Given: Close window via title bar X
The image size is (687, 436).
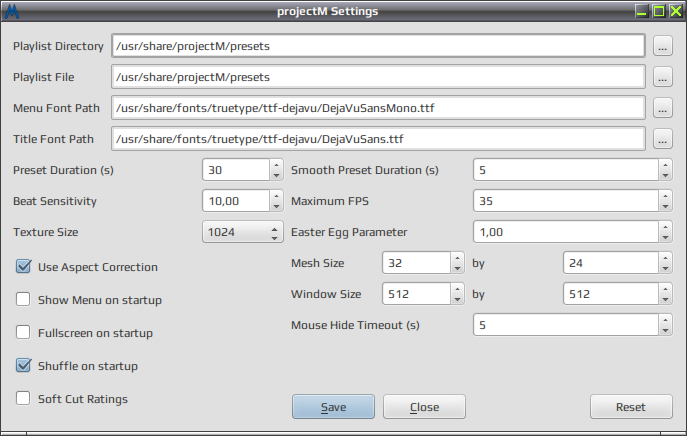Looking at the screenshot, I should coord(676,11).
